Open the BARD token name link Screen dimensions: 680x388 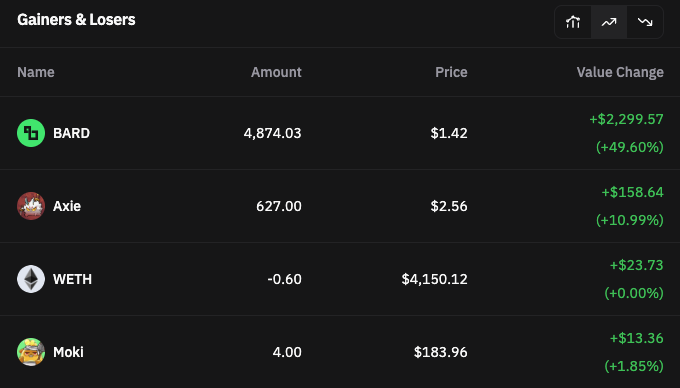tap(72, 133)
